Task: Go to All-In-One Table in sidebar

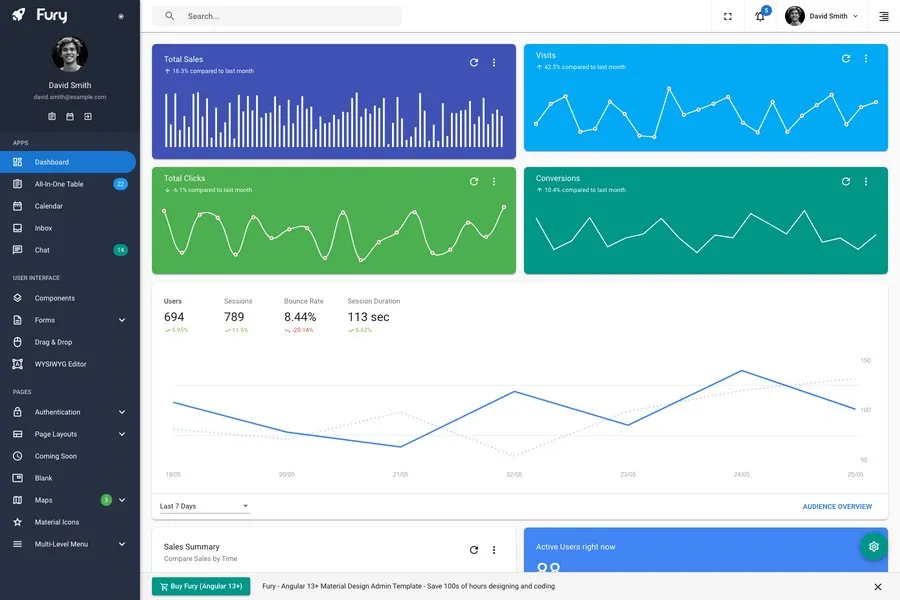Action: click(59, 184)
